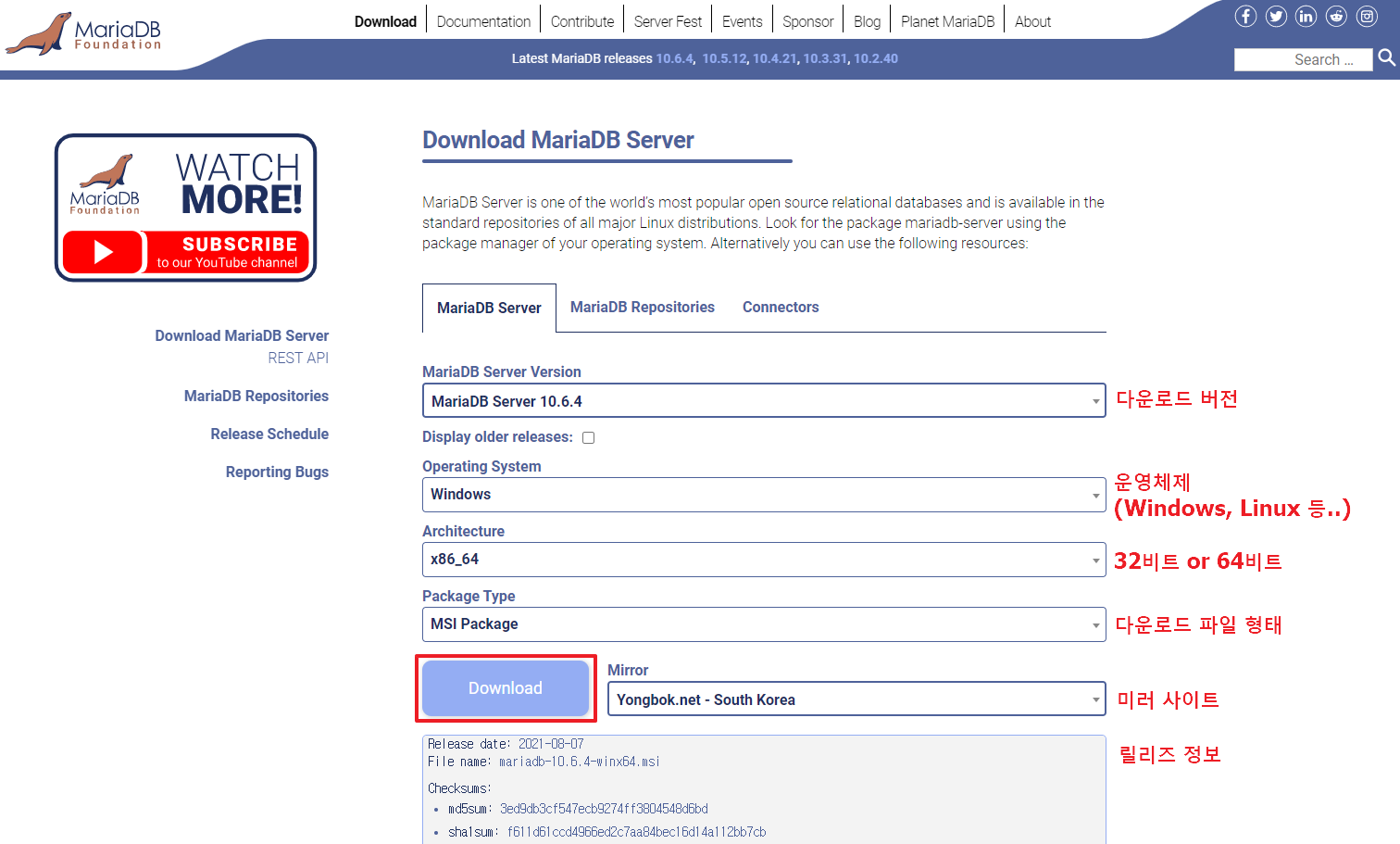Open the LinkedIn social icon
This screenshot has width=1400, height=844.
tap(1306, 16)
